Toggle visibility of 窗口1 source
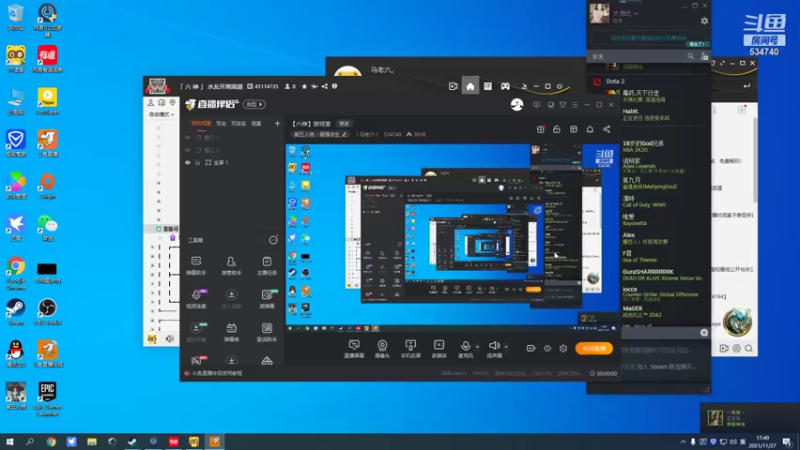This screenshot has width=800, height=450. point(188,138)
